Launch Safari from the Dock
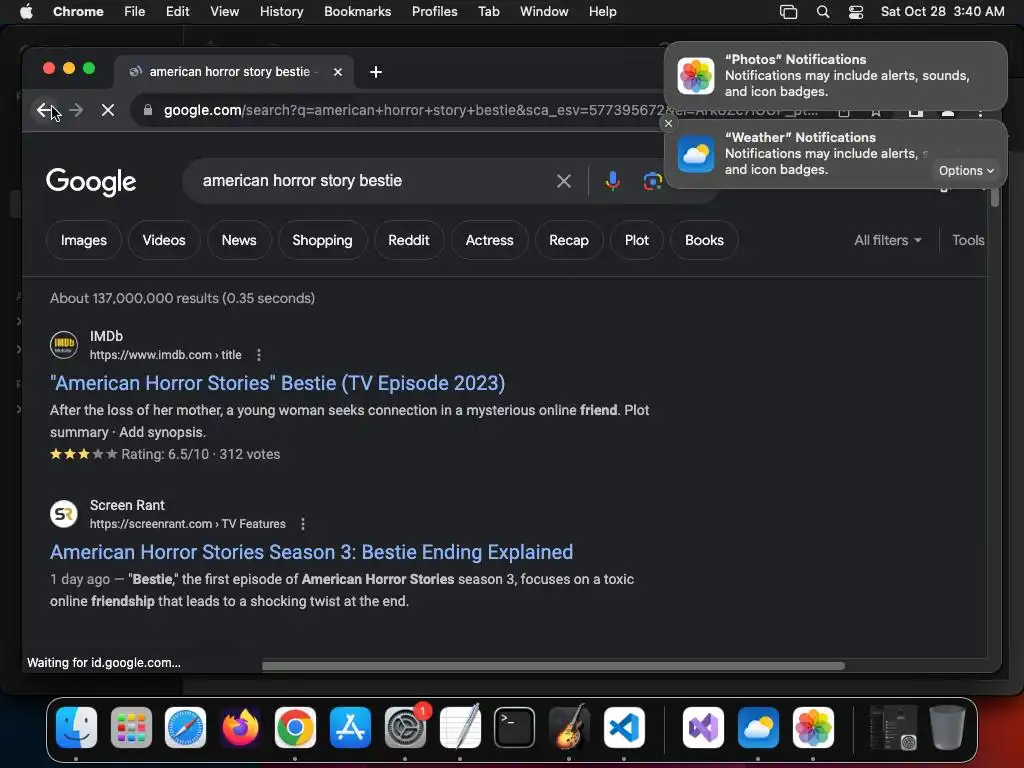This screenshot has height=768, width=1024. pyautogui.click(x=185, y=727)
